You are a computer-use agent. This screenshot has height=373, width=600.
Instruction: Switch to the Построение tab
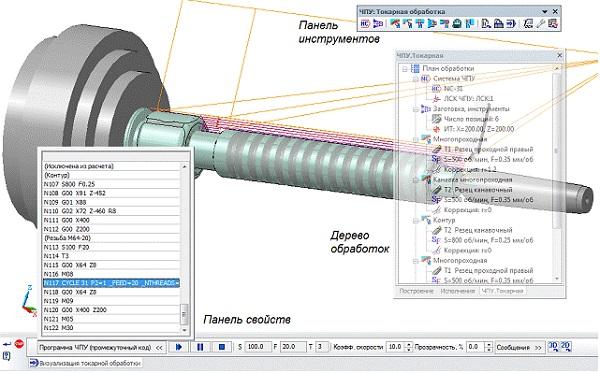416,291
